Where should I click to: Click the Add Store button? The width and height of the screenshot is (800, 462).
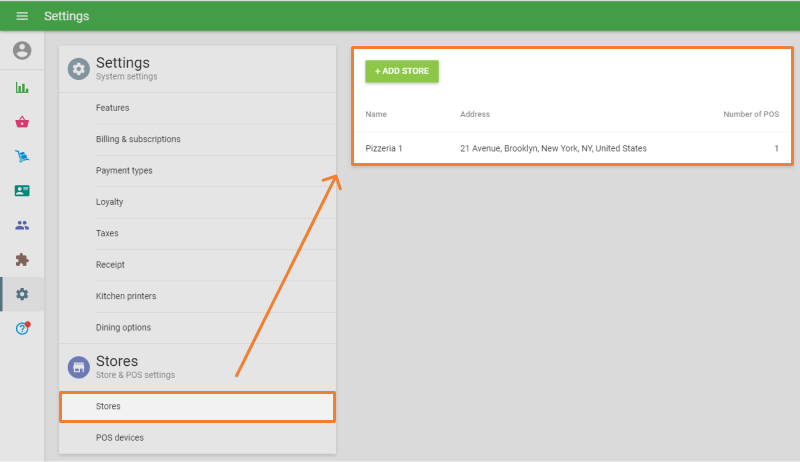(401, 71)
